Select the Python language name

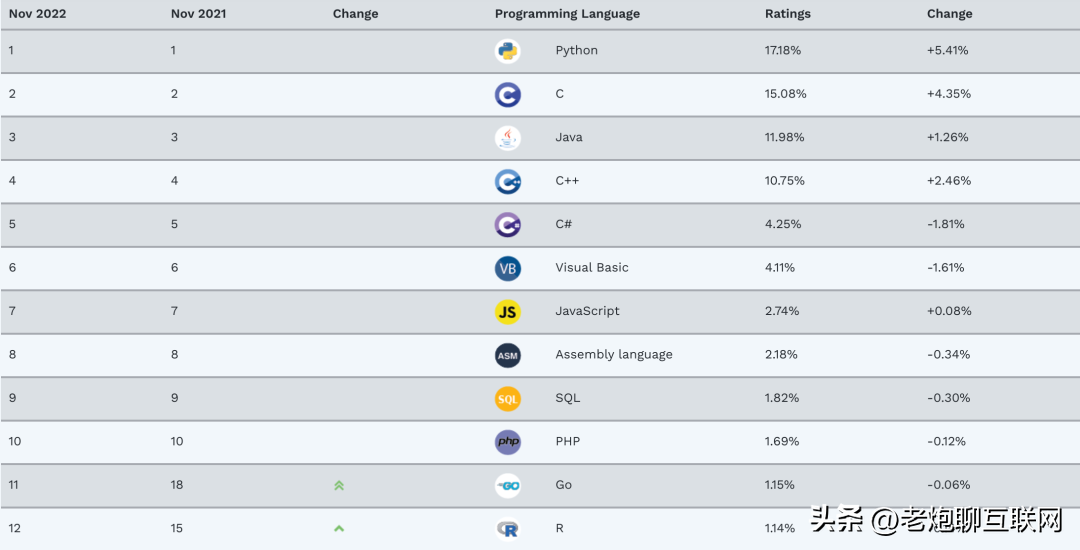point(576,50)
